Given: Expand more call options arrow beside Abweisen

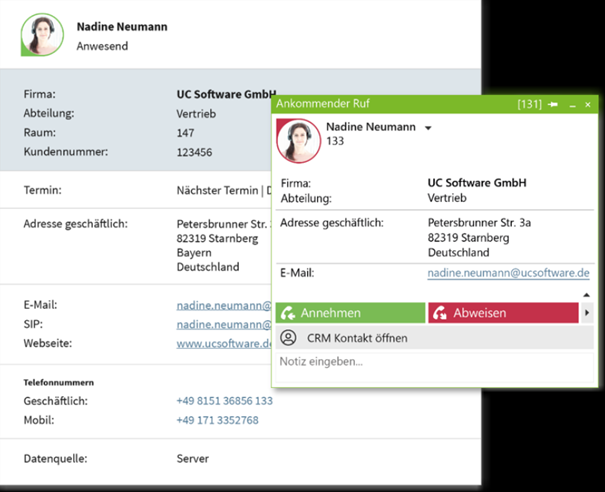Looking at the screenshot, I should pos(587,313).
